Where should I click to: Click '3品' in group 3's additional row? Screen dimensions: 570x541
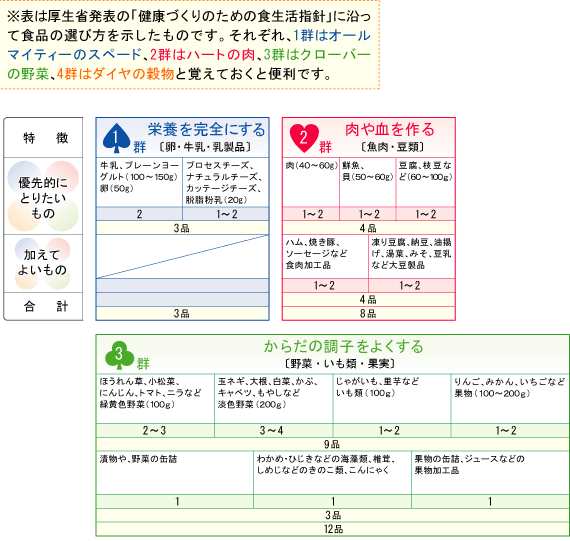point(333,515)
